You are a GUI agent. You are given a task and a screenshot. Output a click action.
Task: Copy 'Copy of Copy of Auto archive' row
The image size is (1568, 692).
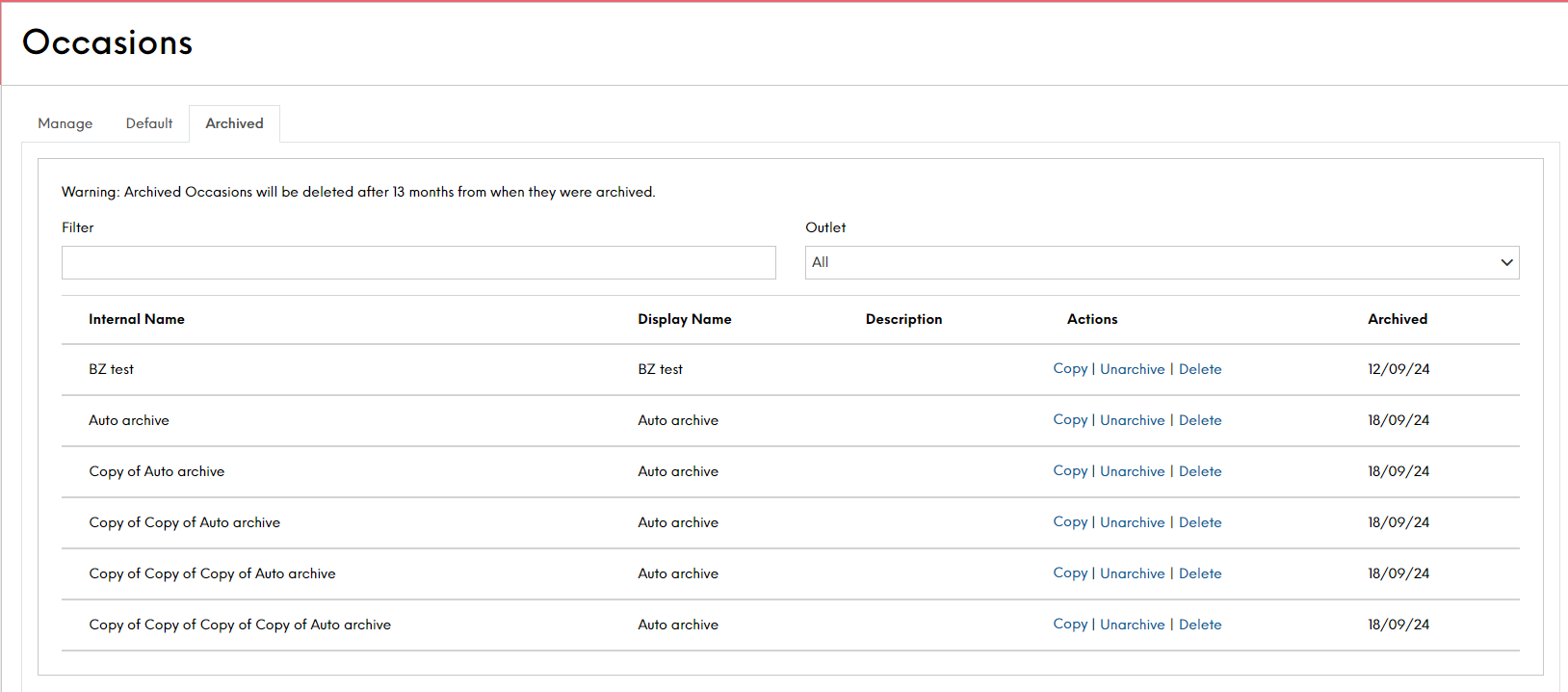pyautogui.click(x=1070, y=522)
